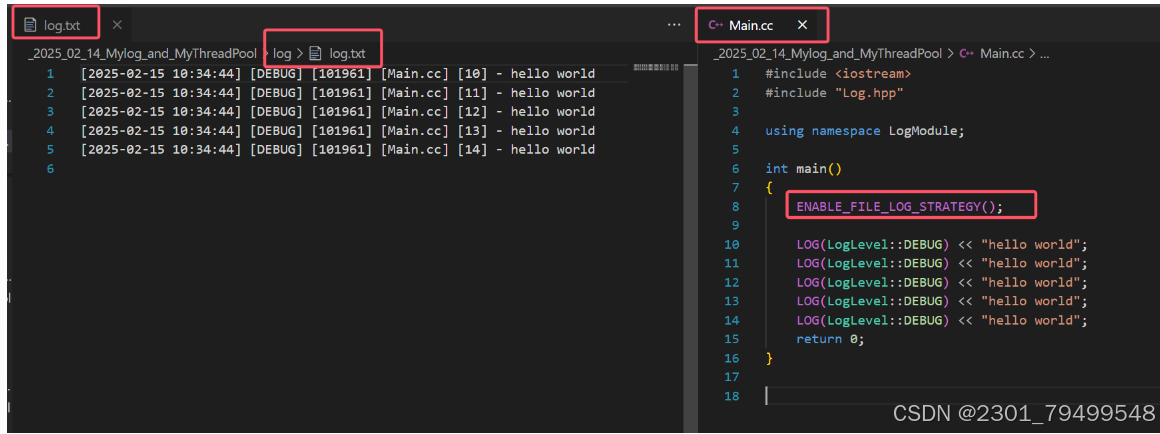The height and width of the screenshot is (434, 1160).
Task: Click log line ending with [13] - hello world
Action: pyautogui.click(x=338, y=131)
